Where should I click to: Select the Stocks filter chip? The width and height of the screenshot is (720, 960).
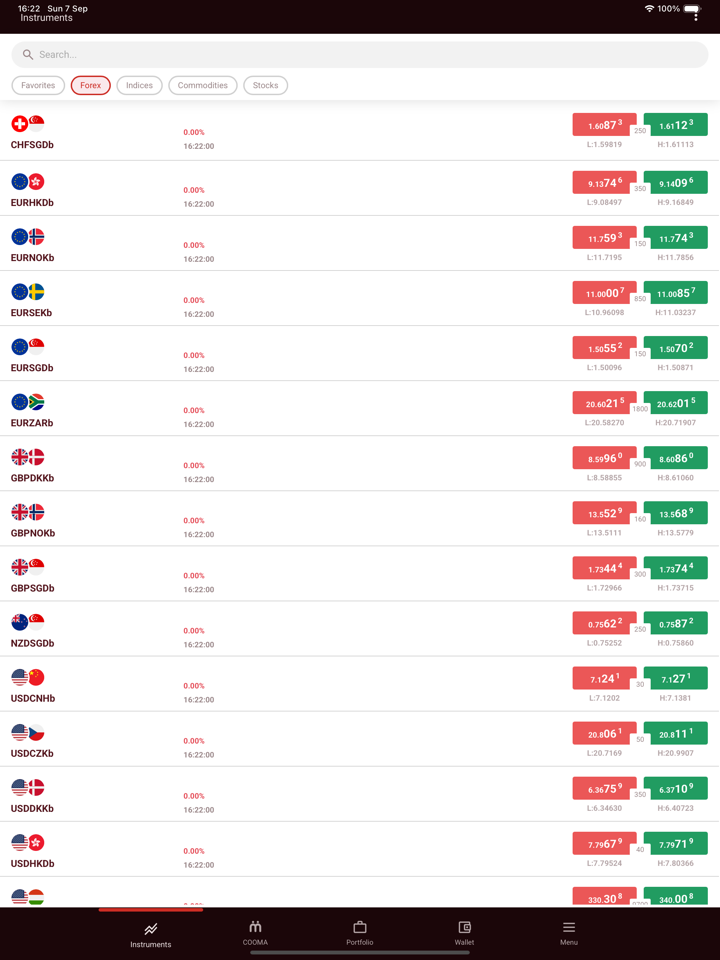click(x=265, y=86)
